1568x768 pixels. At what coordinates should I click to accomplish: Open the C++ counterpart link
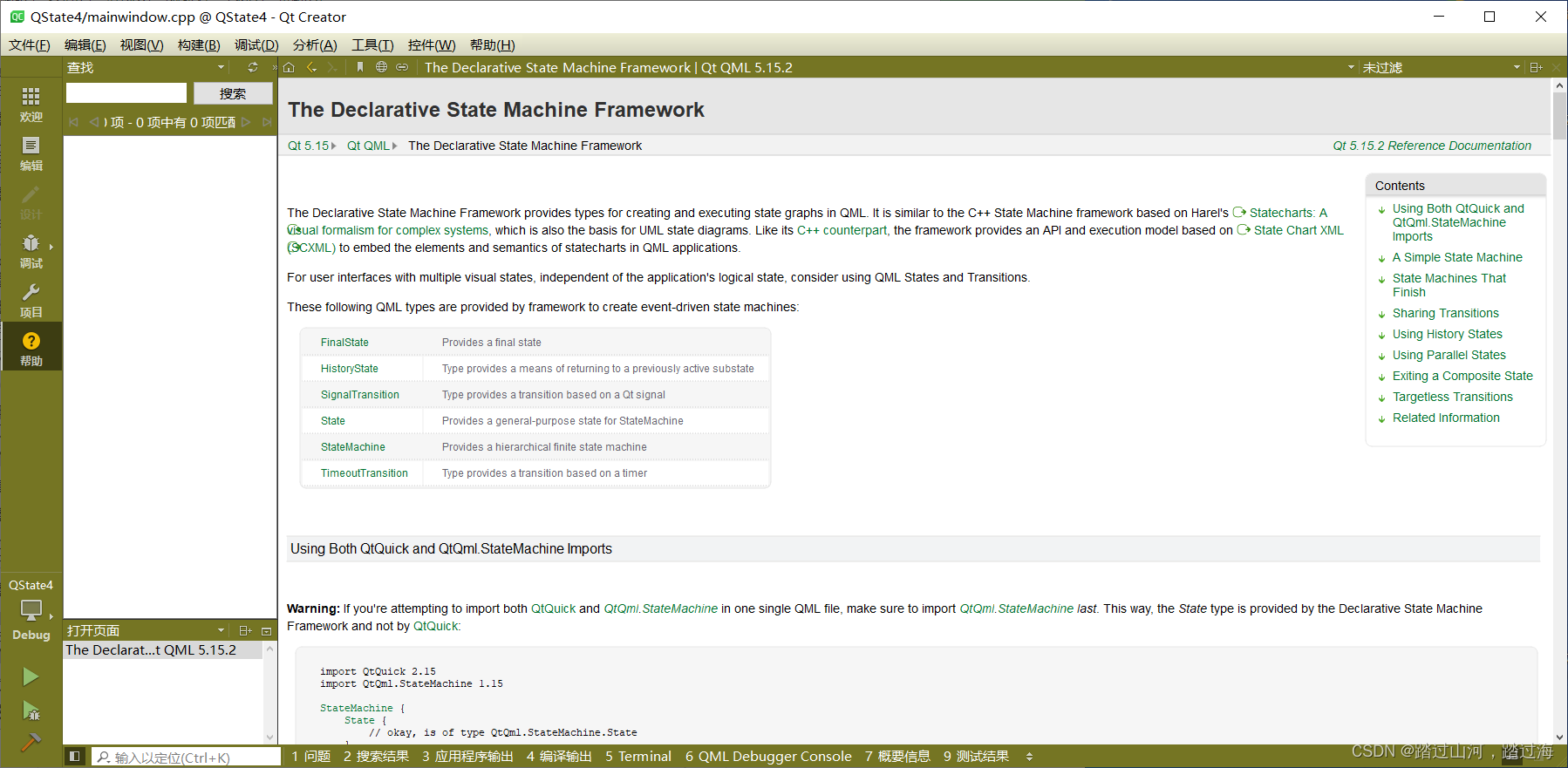pos(842,230)
